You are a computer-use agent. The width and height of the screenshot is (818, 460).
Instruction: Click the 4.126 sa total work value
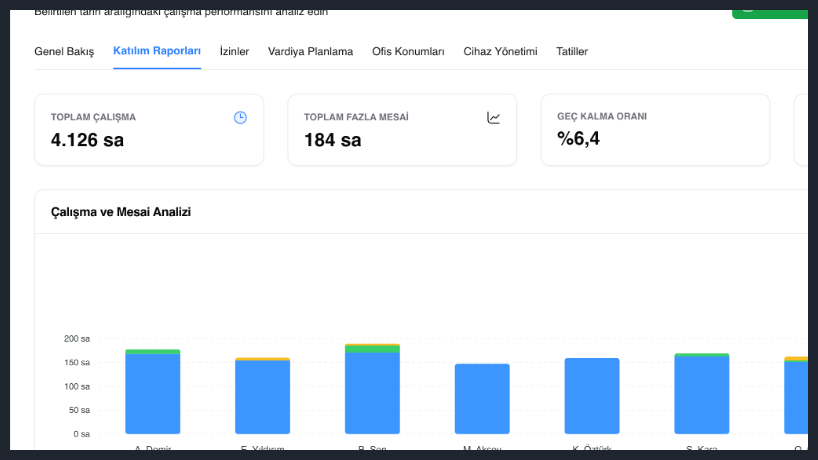(87, 140)
